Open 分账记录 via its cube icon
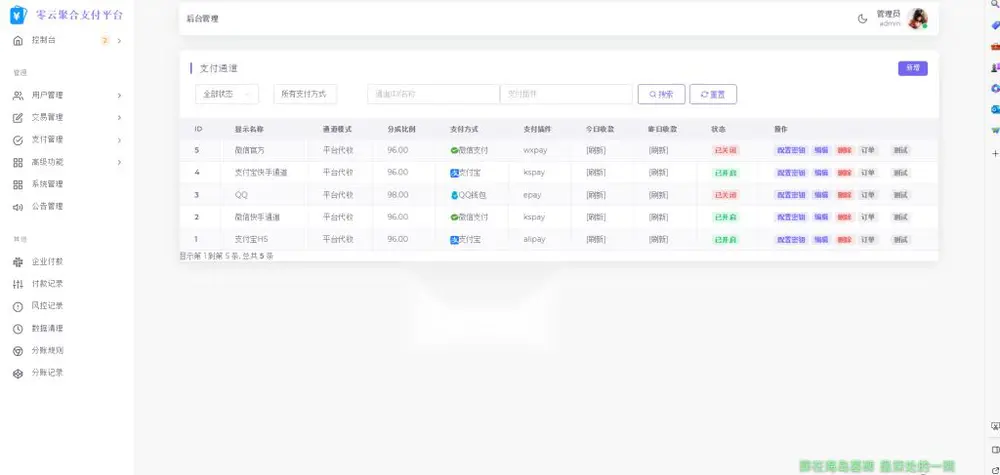1000x475 pixels. point(18,373)
